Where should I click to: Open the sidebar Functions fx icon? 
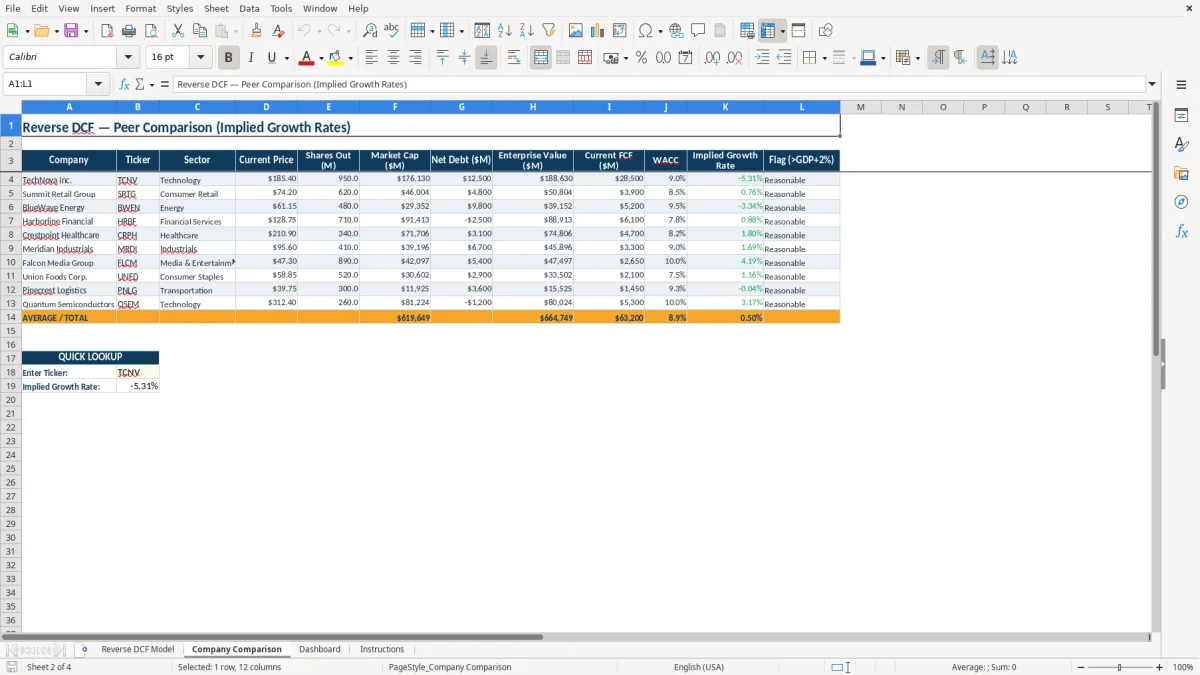click(x=1181, y=231)
